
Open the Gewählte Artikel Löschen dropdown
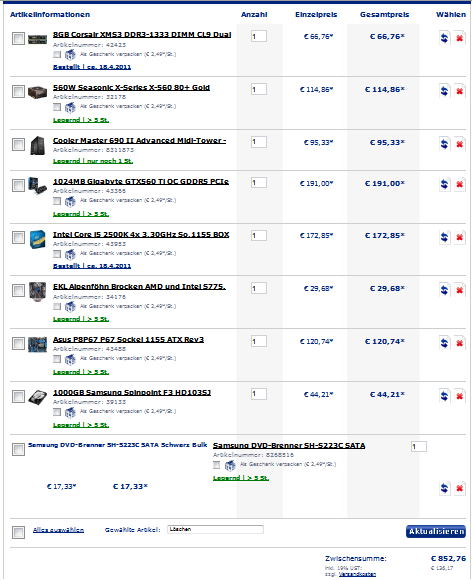215,529
